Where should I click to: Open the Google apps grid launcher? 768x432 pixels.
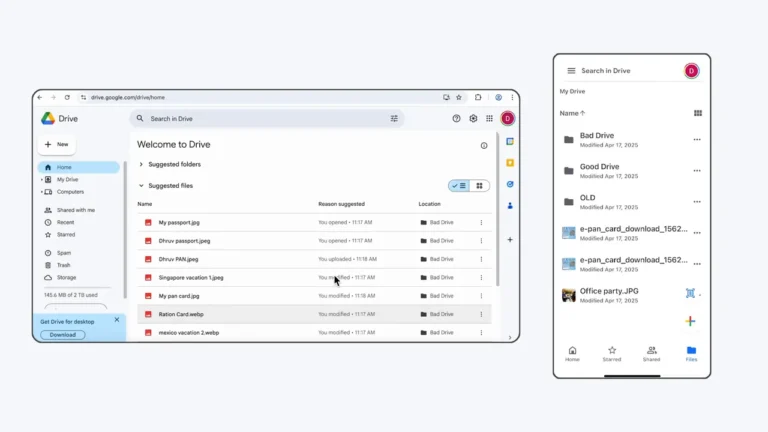click(489, 118)
